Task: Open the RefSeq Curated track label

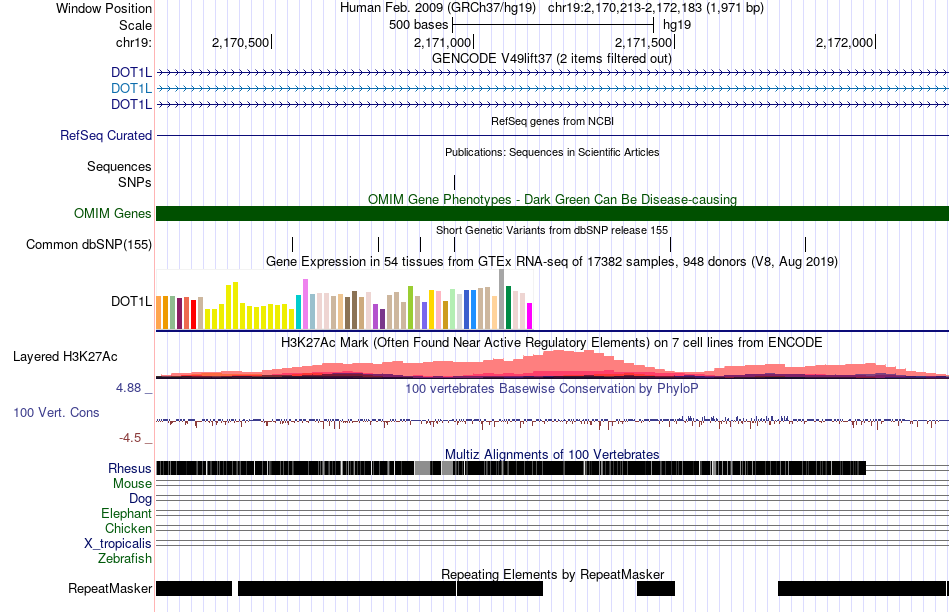Action: point(106,135)
